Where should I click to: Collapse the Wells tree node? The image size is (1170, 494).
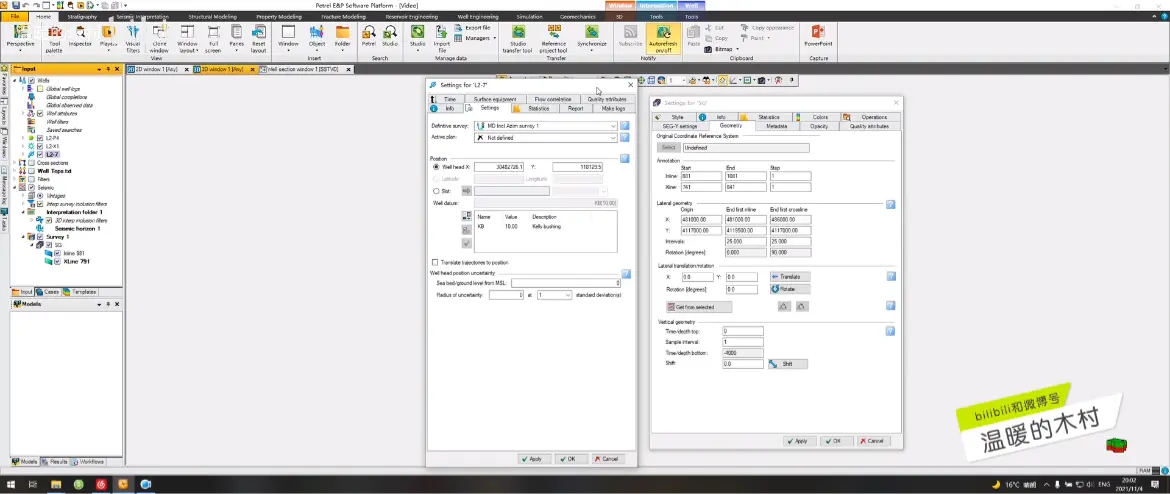14,80
